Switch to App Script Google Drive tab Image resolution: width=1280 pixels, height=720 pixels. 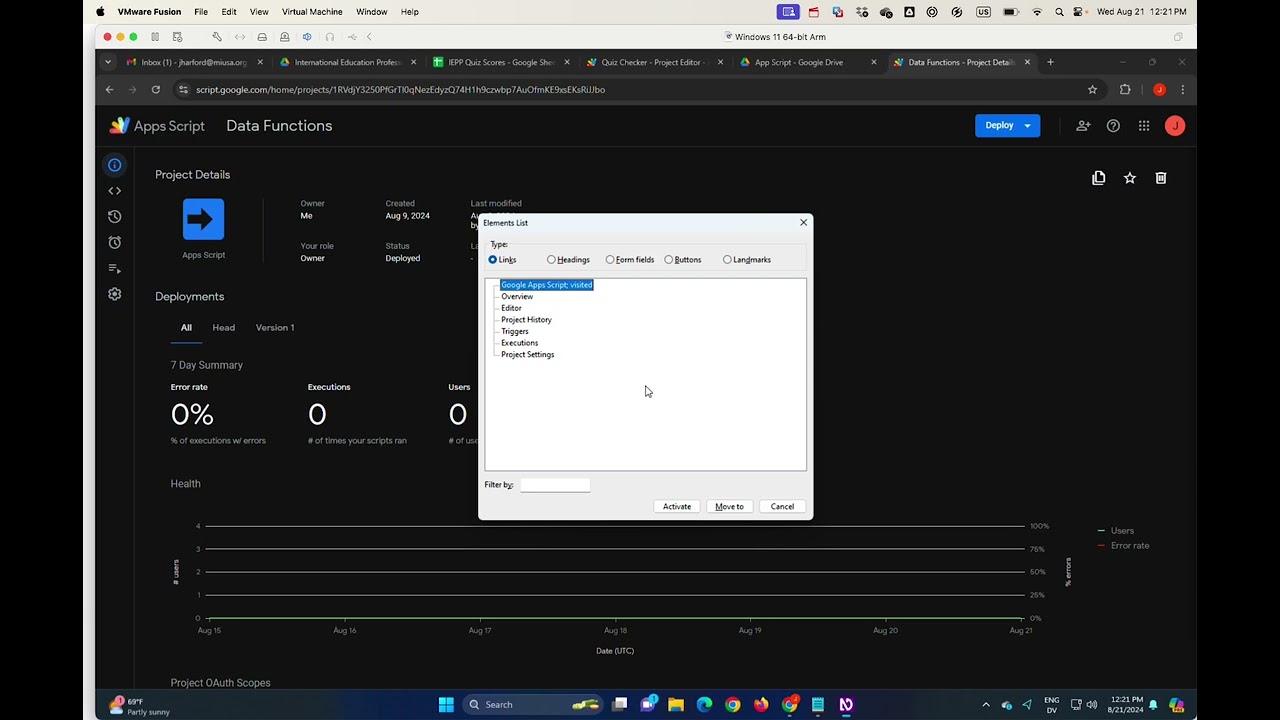(808, 62)
